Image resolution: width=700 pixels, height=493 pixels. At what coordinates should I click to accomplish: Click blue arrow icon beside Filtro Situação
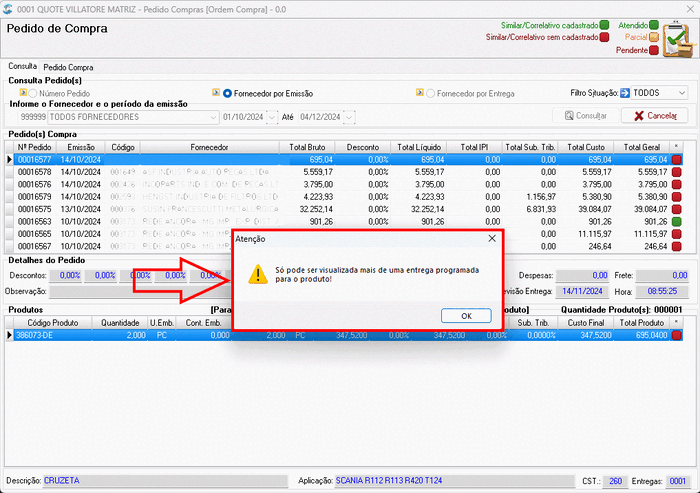625,93
